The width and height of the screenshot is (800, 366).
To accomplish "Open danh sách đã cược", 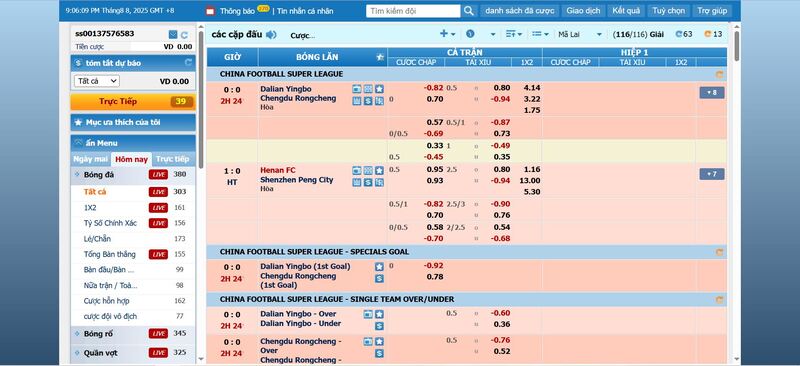I will click(519, 11).
